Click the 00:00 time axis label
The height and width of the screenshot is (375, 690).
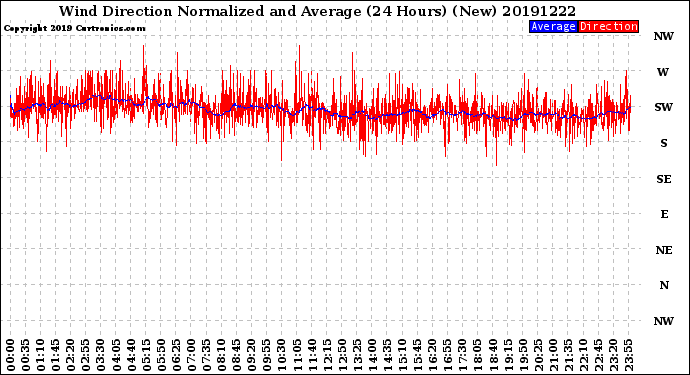point(11,355)
